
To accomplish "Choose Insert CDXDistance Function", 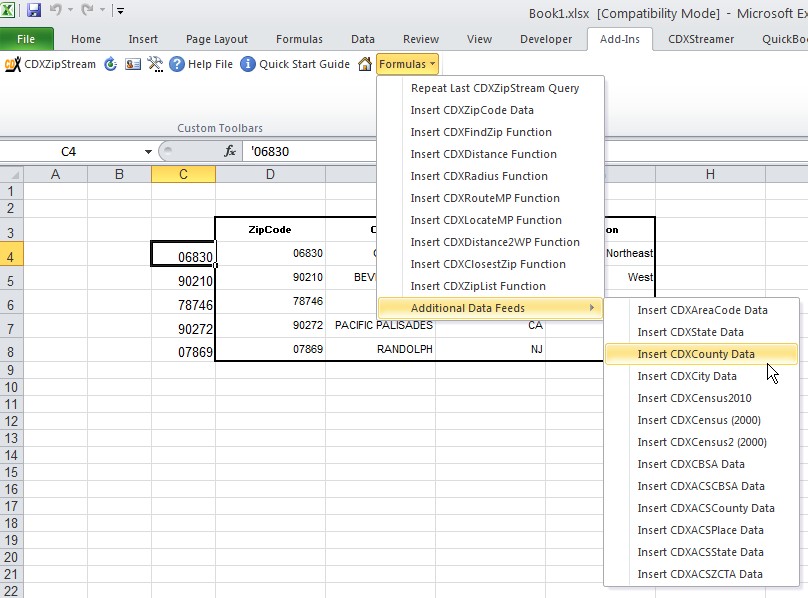I will pos(490,154).
